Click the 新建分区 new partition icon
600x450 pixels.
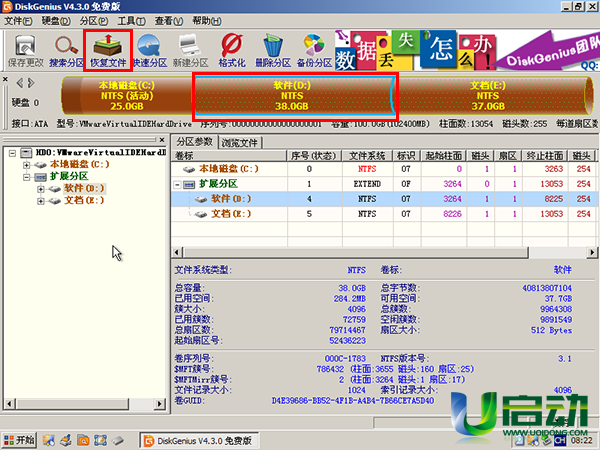point(191,51)
